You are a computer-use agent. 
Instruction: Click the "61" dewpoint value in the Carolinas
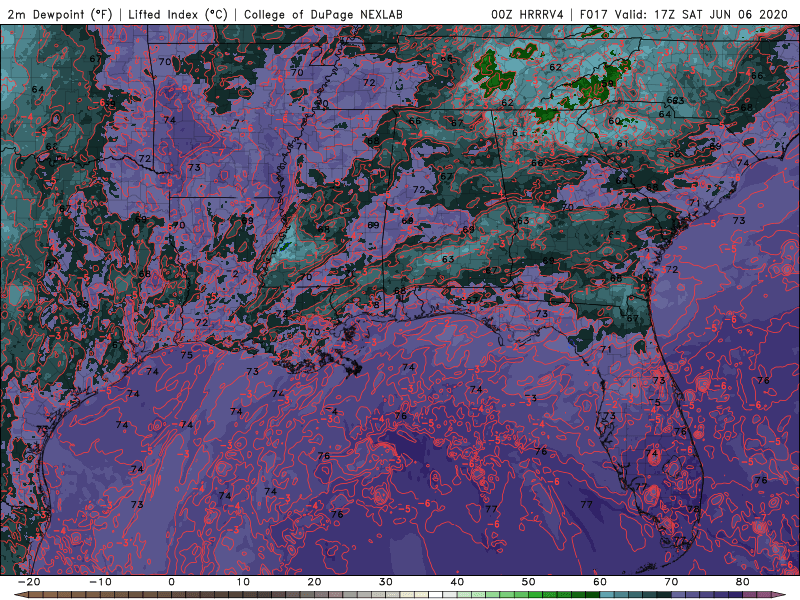(622, 143)
